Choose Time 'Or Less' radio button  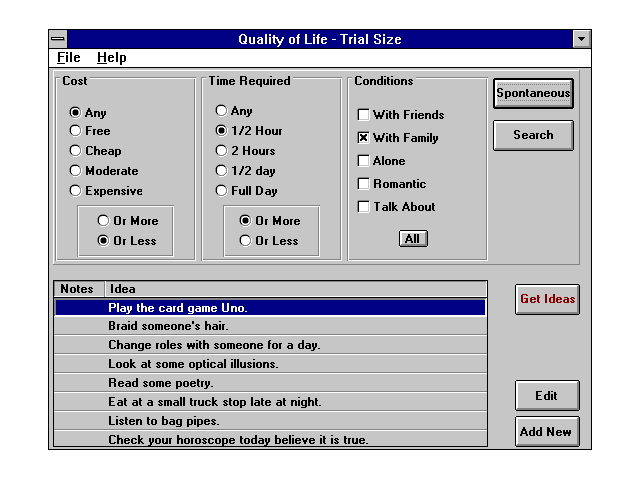point(245,241)
